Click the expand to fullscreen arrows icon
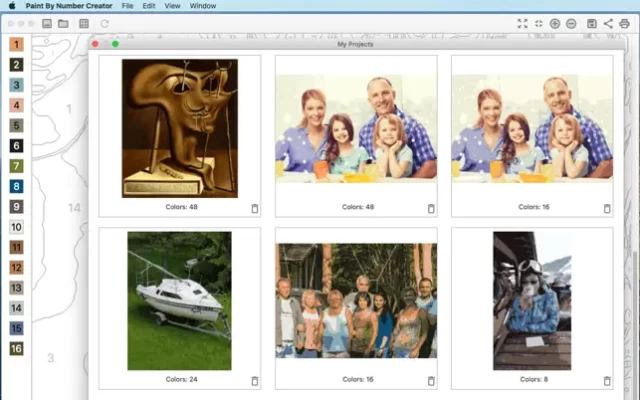Viewport: 640px width, 400px height. point(522,23)
